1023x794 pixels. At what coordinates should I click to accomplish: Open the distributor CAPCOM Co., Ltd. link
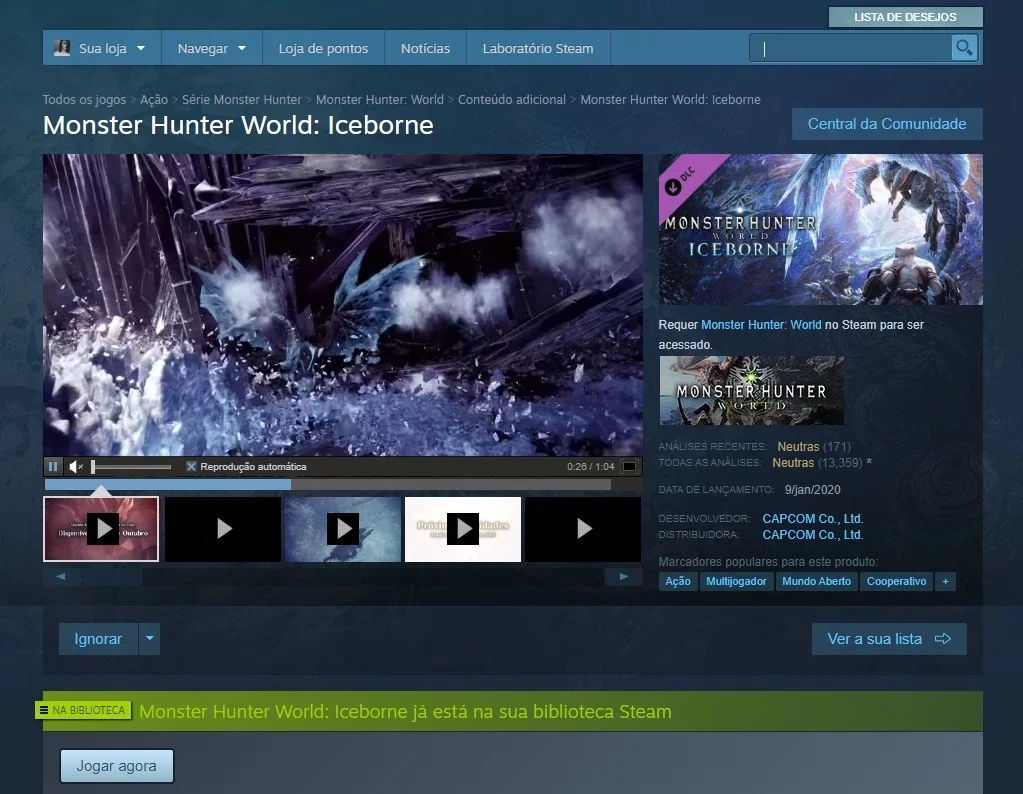(812, 534)
